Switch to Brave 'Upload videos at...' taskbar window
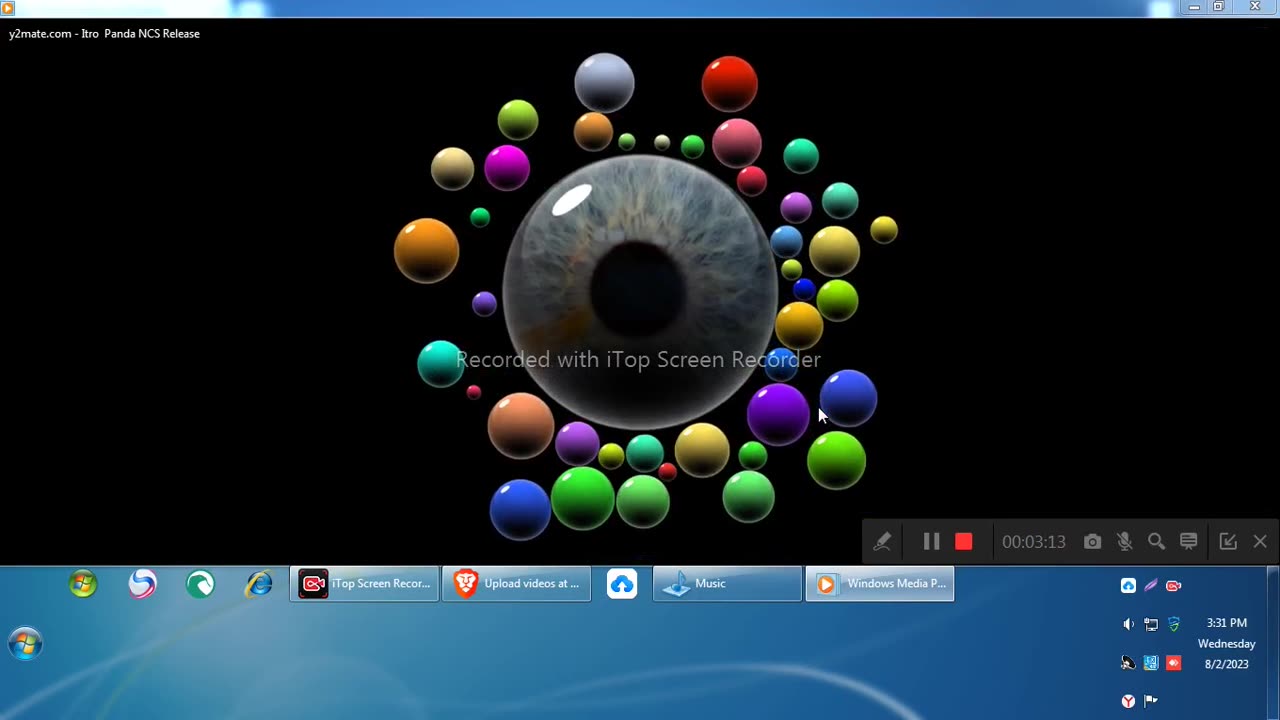Screen dimensions: 1280x720 pyautogui.click(x=517, y=584)
